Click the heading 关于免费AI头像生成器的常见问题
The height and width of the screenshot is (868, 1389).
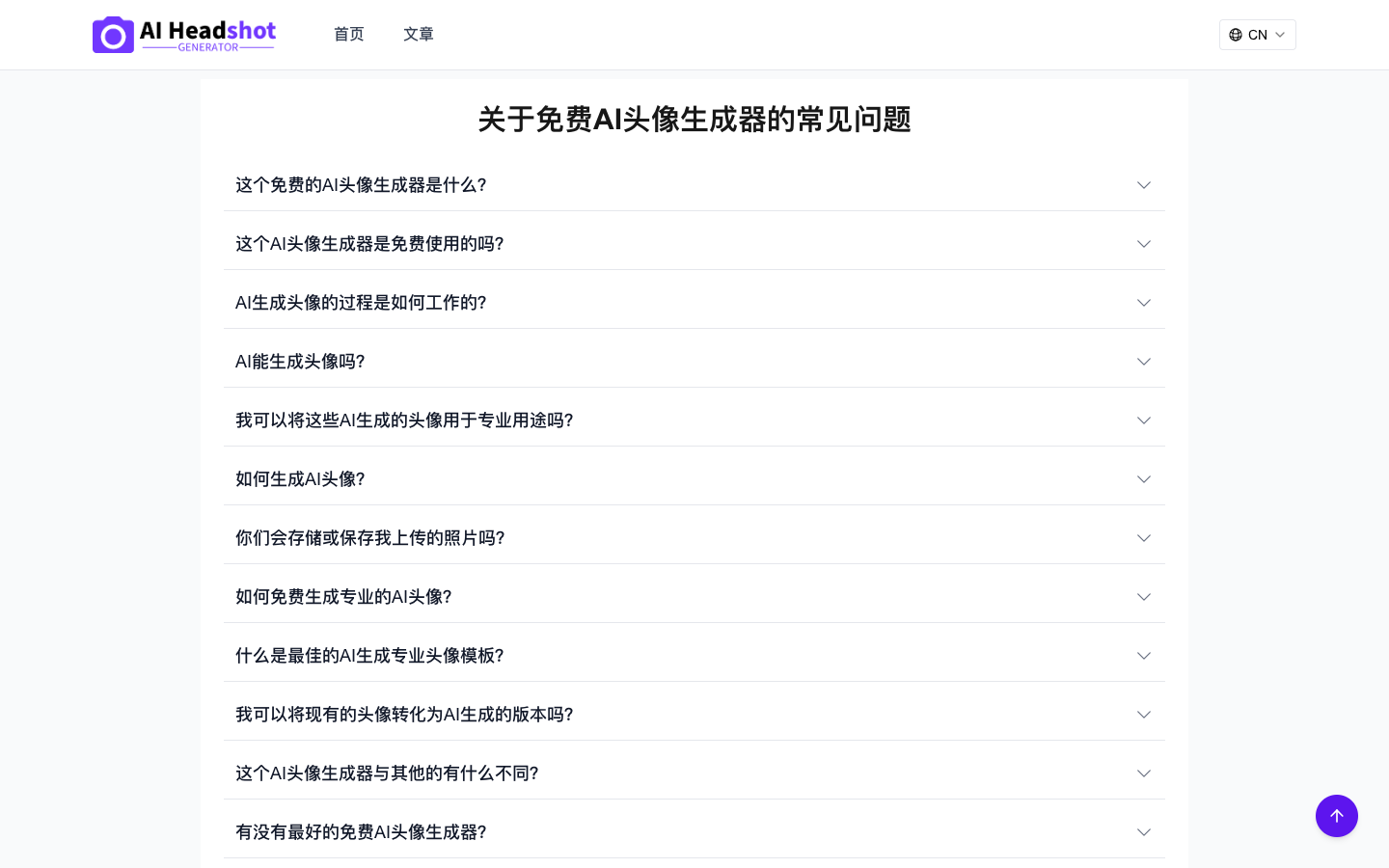(x=694, y=120)
